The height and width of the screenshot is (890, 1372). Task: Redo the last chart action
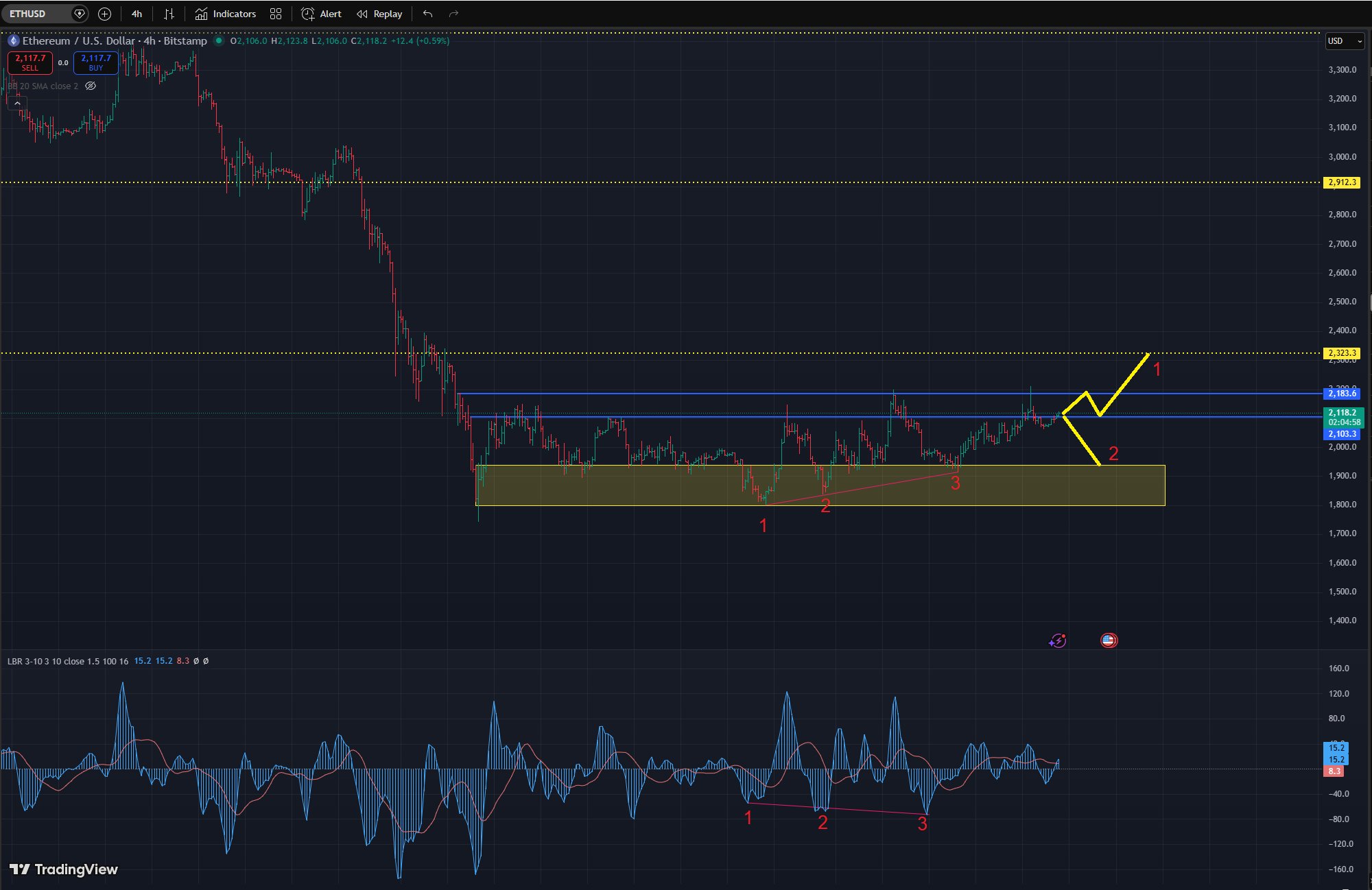[x=453, y=14]
